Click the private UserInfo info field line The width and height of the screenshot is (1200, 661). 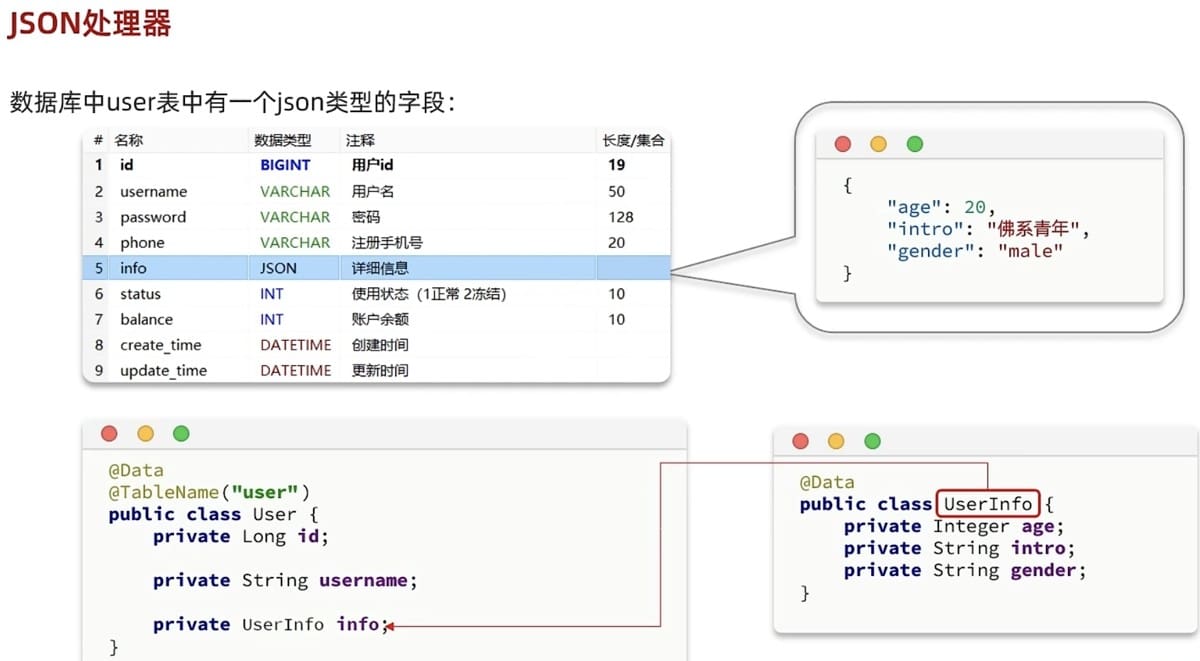(x=266, y=624)
